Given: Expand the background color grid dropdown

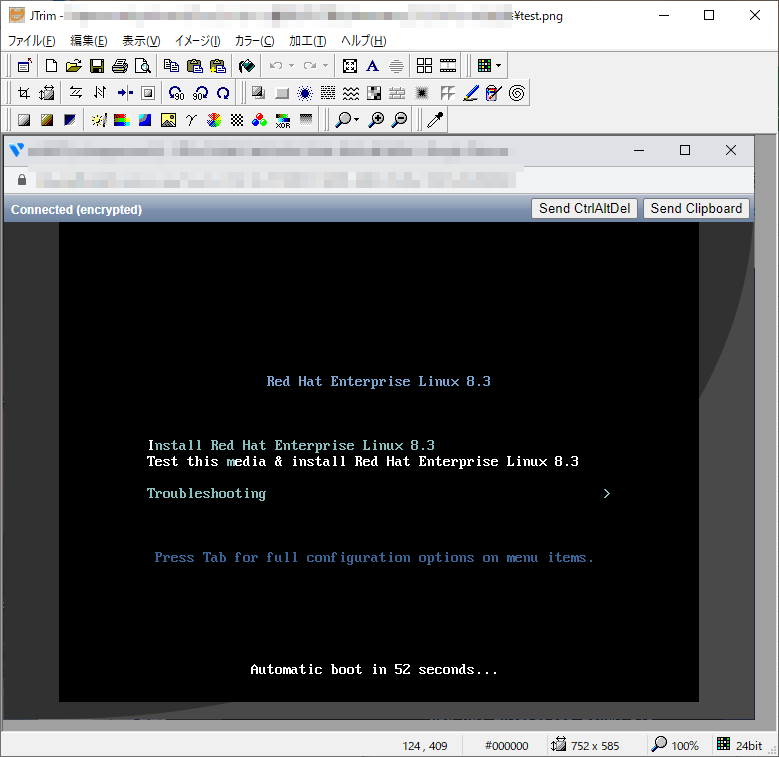Looking at the screenshot, I should (x=499, y=66).
